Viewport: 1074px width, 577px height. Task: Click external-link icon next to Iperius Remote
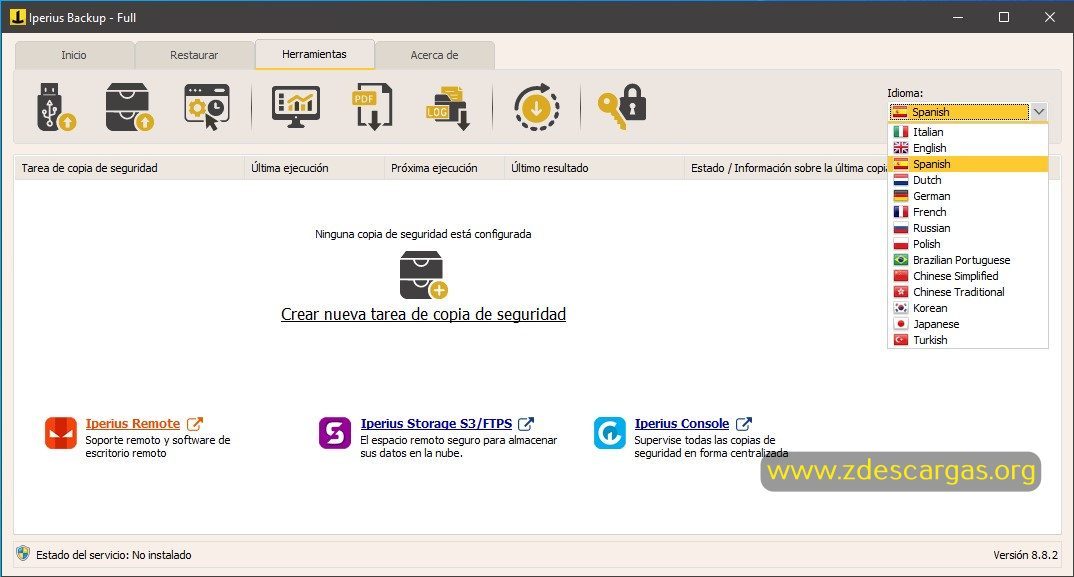coord(195,424)
